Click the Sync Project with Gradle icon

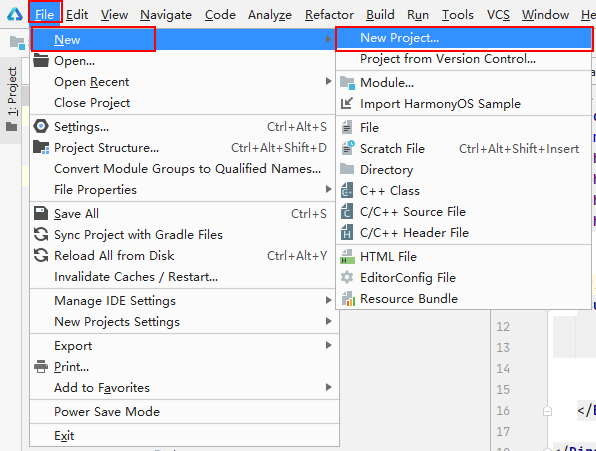click(x=41, y=234)
